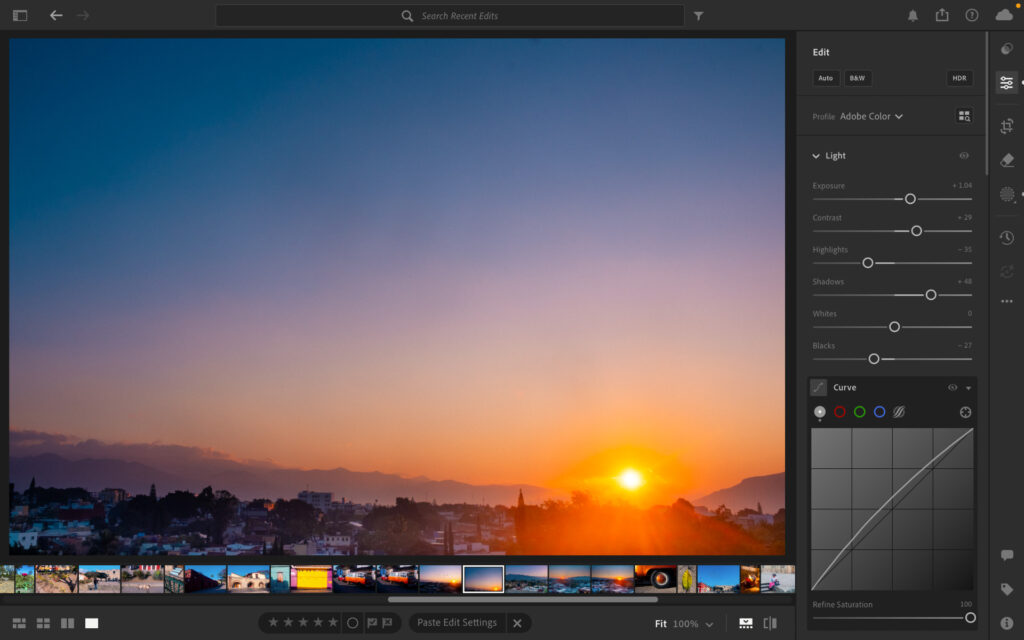Open the filter menu beside the search bar

(698, 16)
